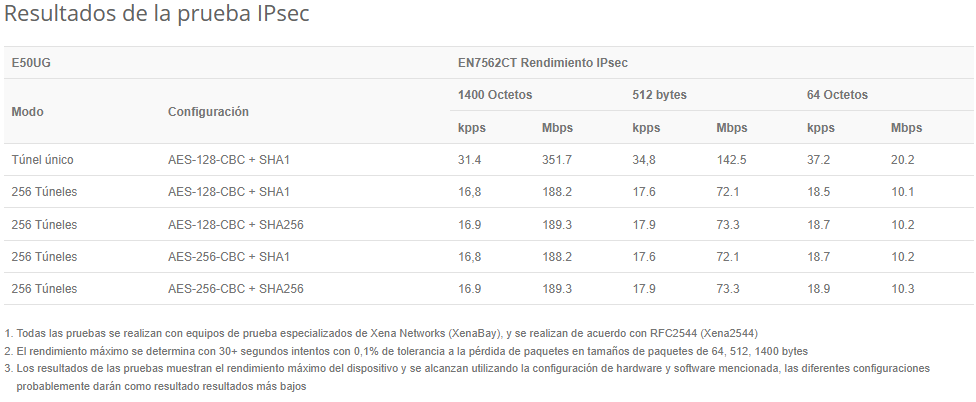Screen dimensions: 976x402
Task: Select the 31.4 kpps cell
Action: click(x=470, y=160)
